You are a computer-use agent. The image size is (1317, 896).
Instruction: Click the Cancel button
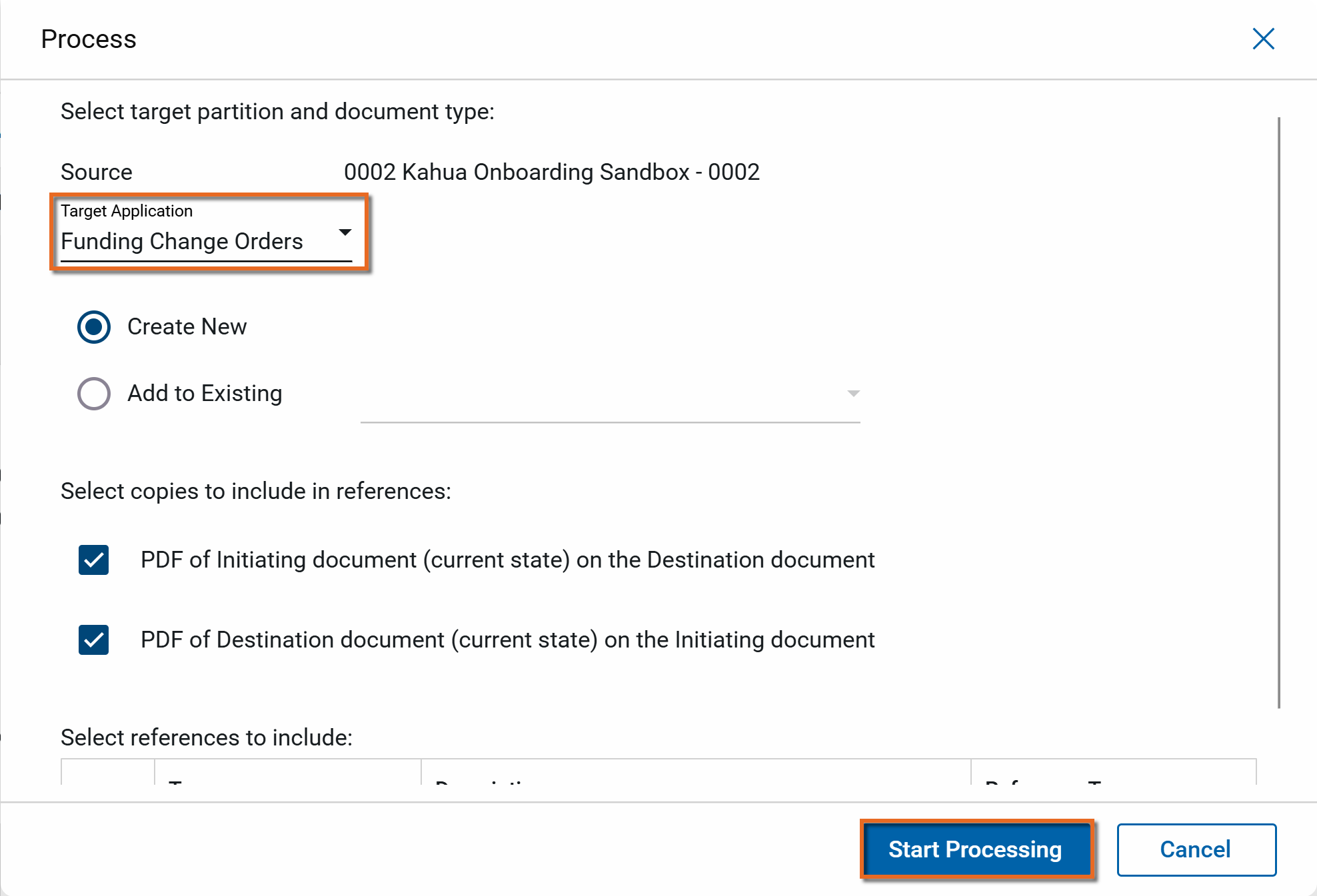click(x=1196, y=849)
